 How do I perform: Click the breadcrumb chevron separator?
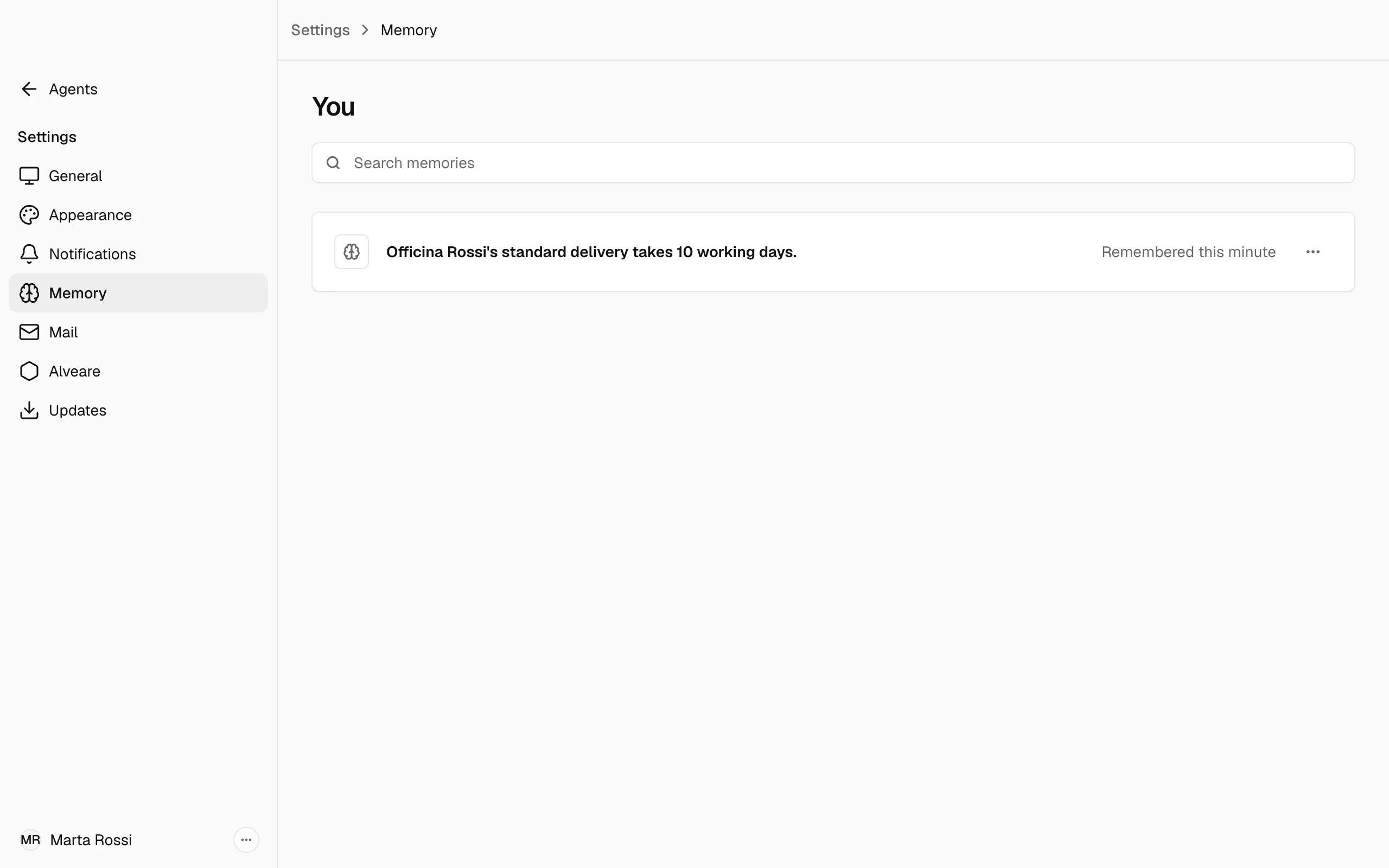point(365,30)
